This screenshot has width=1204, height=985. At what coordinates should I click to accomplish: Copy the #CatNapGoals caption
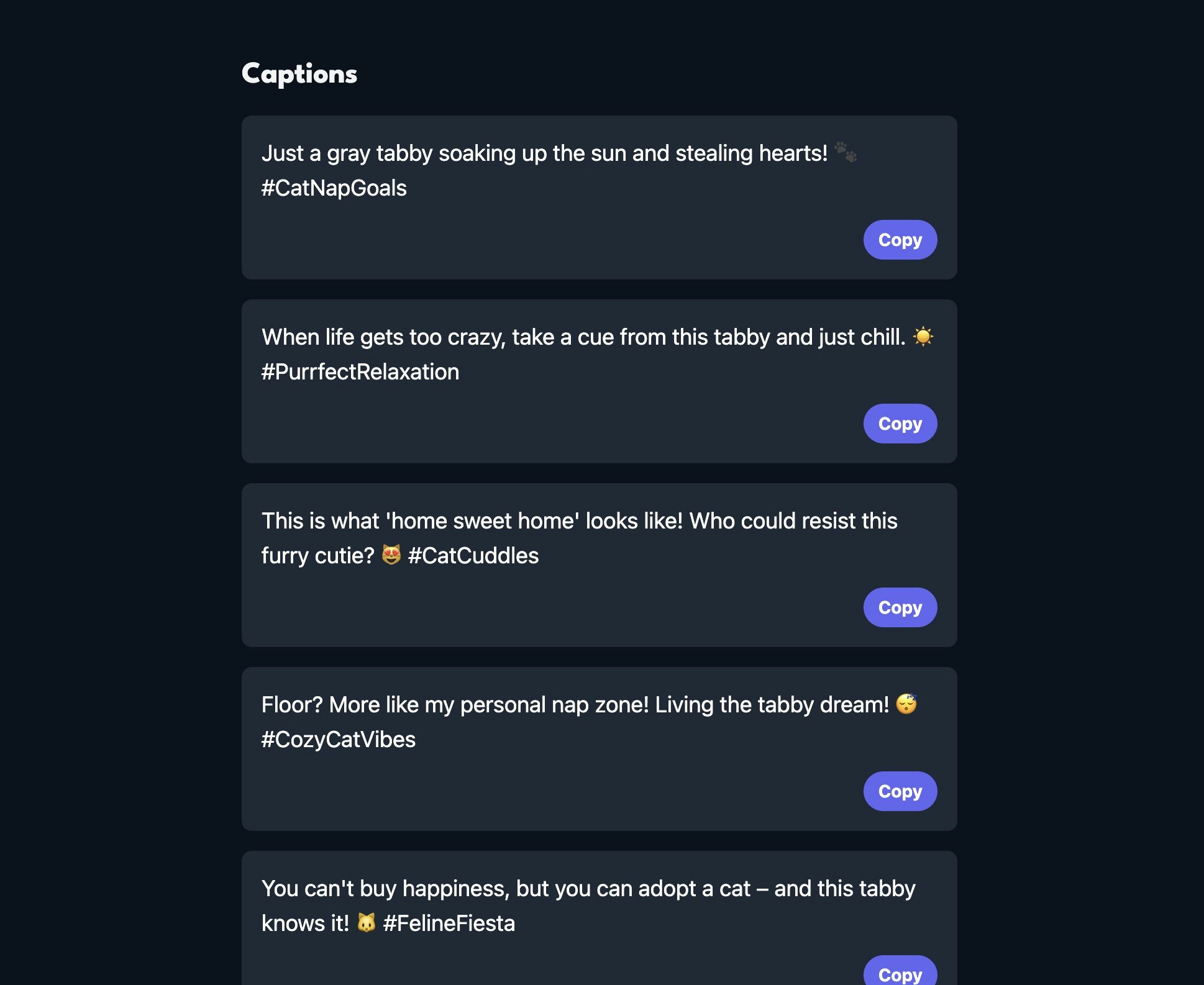point(900,240)
